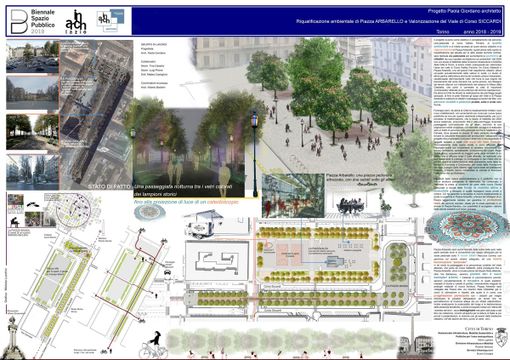Click 'Torino anno 2018 - 2019' text
This screenshot has width=510, height=360.
pos(469,32)
